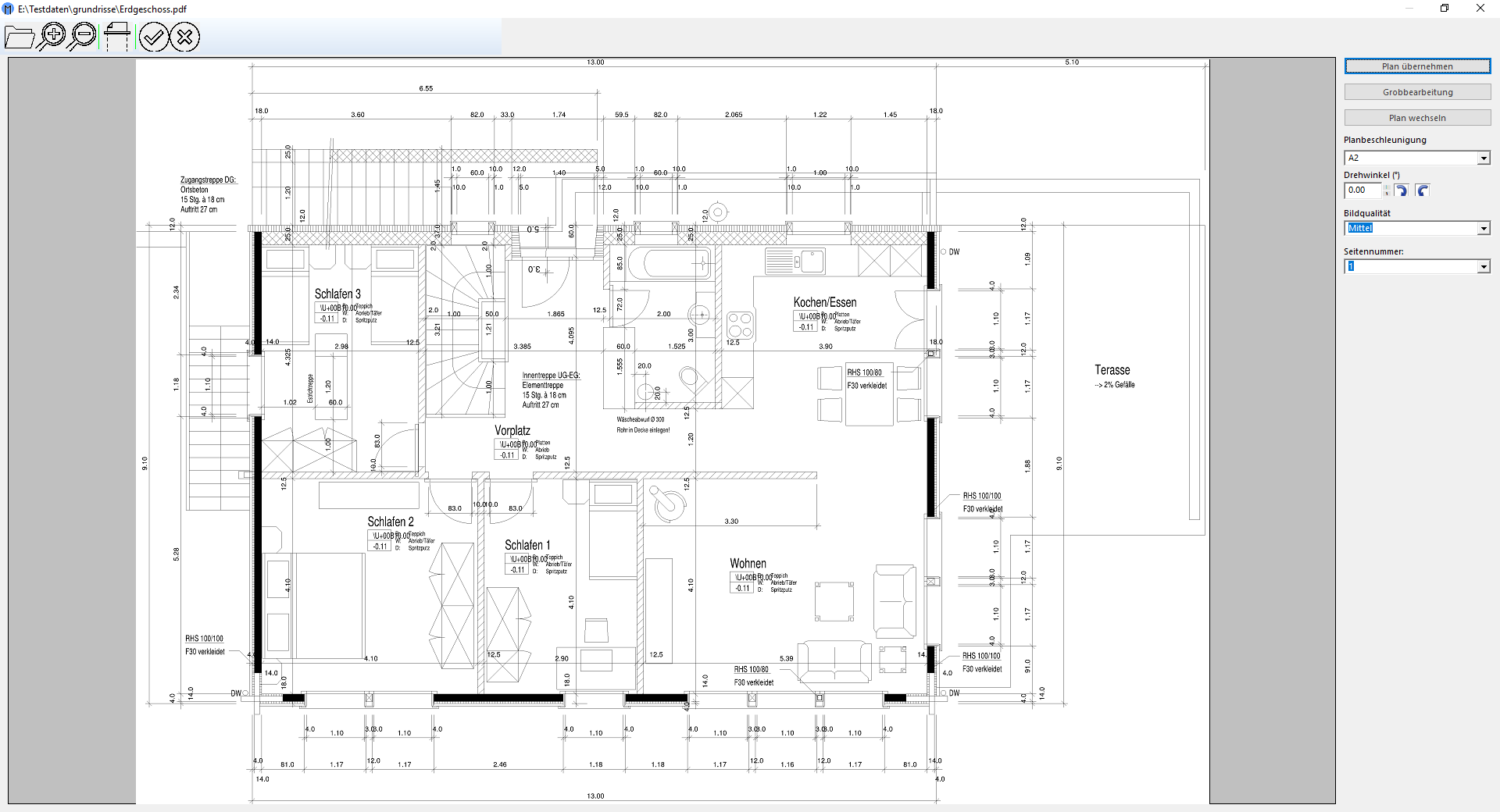This screenshot has height=812, width=1500.
Task: Click the application icon in title bar
Action: point(9,9)
